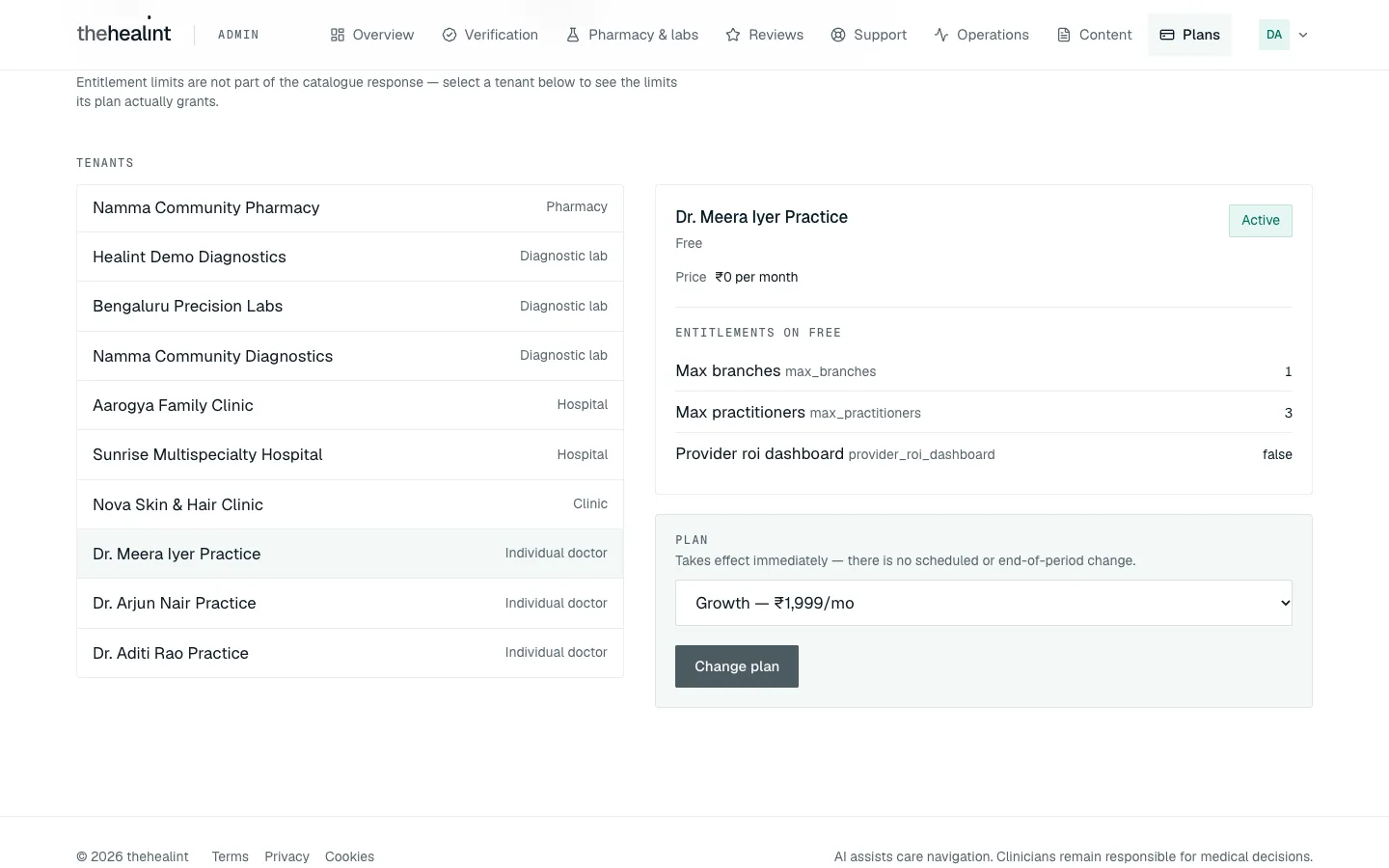Click the ₹0 per month price

pos(756,277)
